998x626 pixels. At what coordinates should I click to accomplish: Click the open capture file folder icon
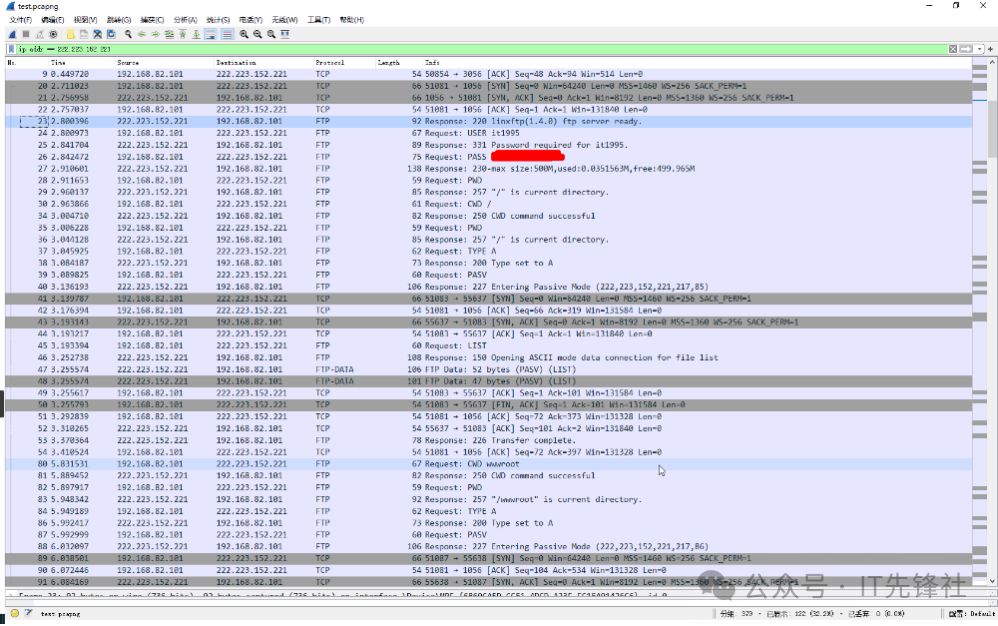pos(70,34)
